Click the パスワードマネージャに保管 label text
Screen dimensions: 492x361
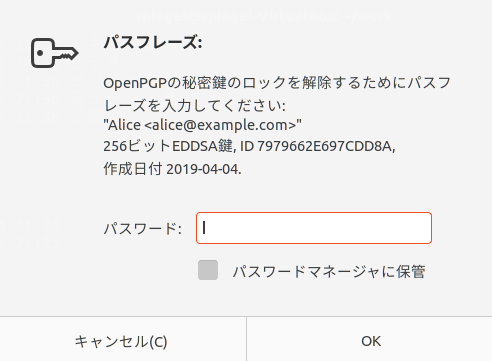pyautogui.click(x=329, y=271)
